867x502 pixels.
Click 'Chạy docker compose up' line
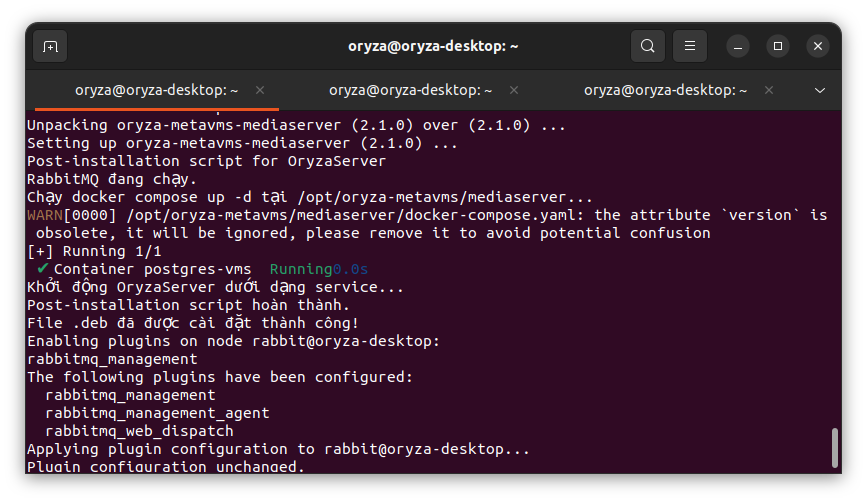tap(310, 197)
